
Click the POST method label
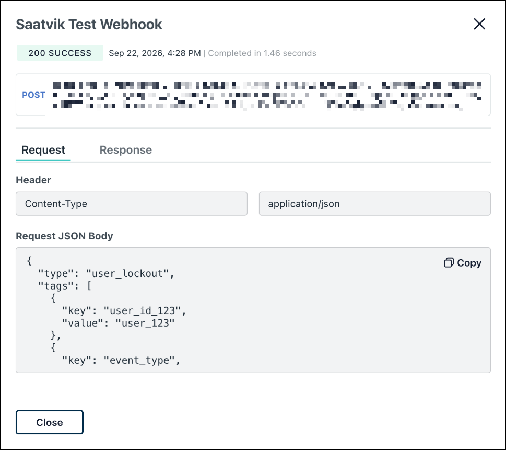click(33, 95)
